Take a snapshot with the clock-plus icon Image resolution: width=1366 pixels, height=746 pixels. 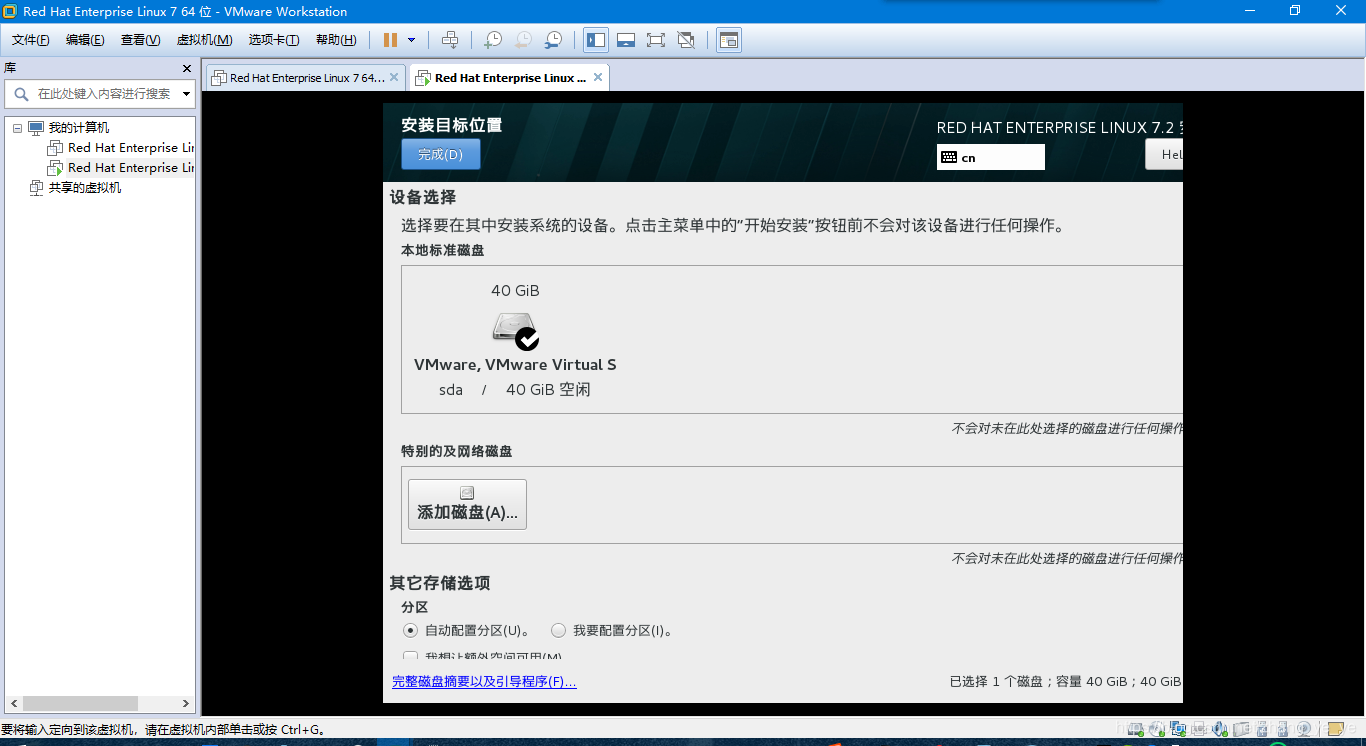(493, 40)
